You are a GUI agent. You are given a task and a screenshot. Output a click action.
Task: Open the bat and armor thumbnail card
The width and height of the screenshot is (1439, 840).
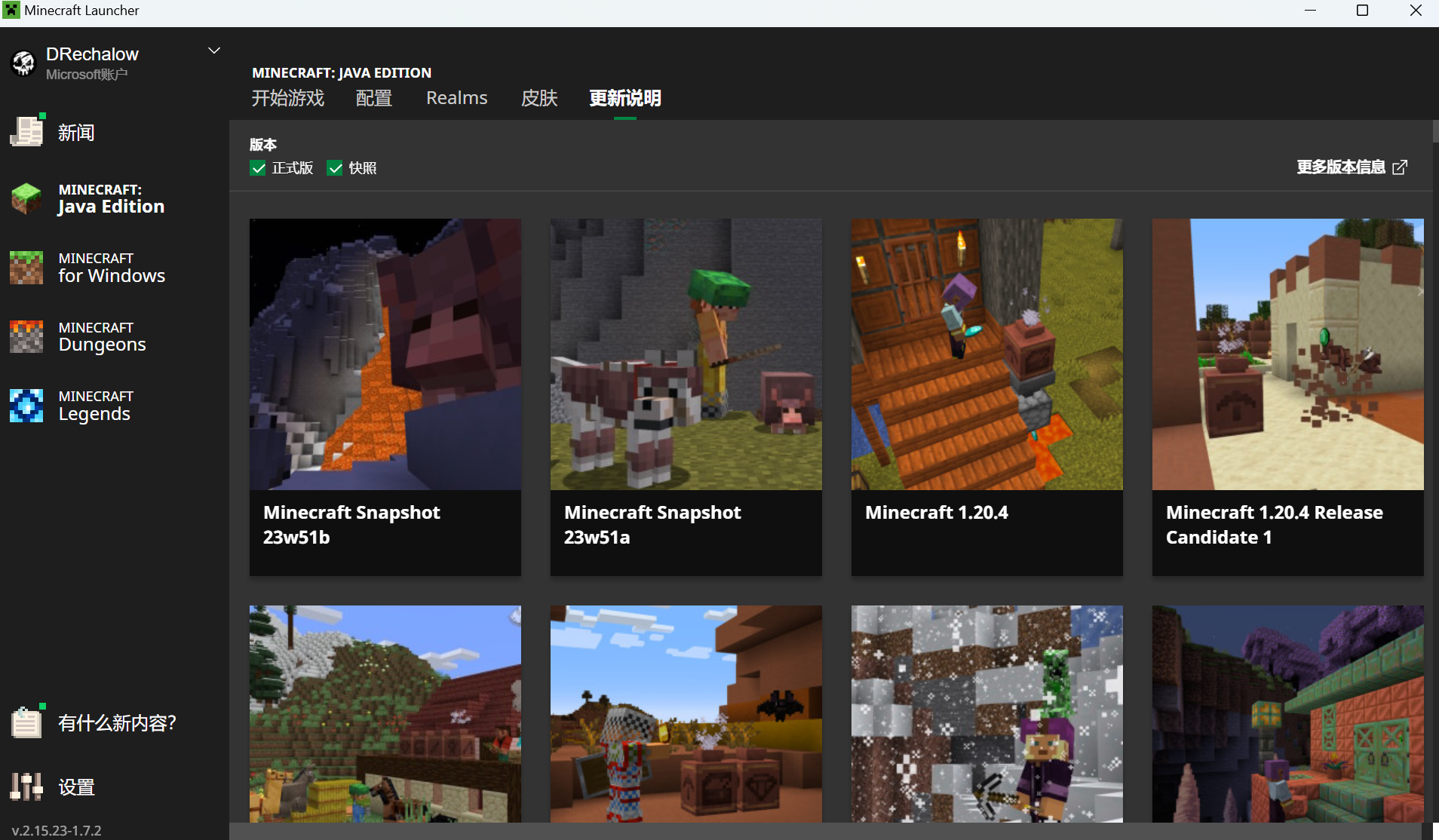686,714
